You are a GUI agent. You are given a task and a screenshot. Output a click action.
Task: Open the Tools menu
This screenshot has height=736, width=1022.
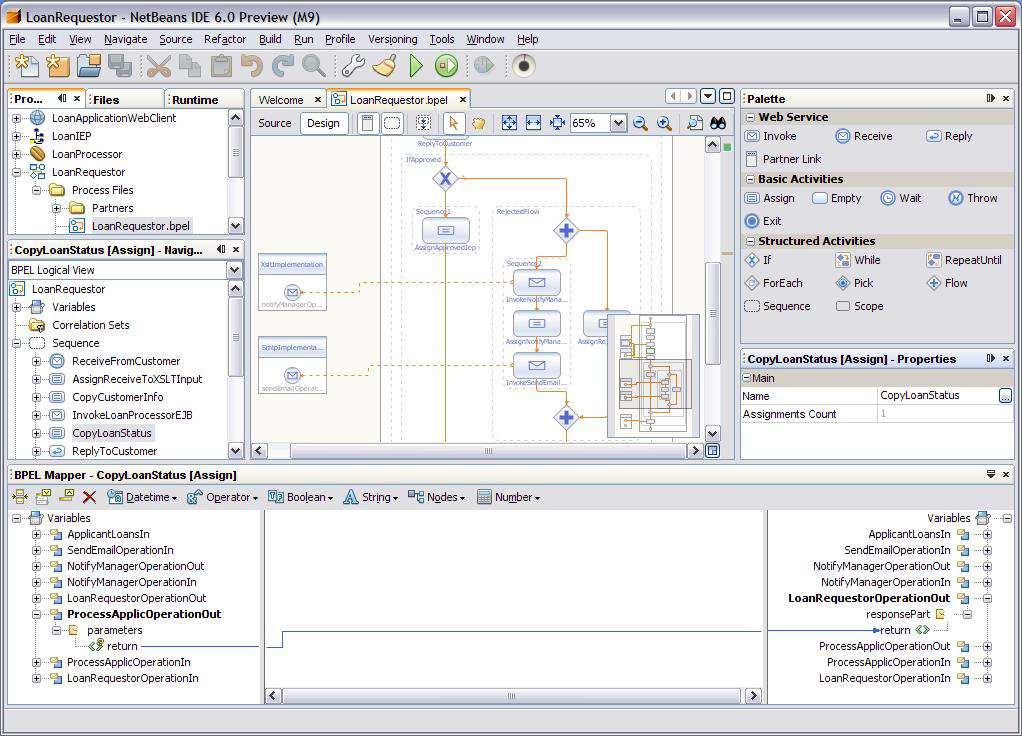442,39
